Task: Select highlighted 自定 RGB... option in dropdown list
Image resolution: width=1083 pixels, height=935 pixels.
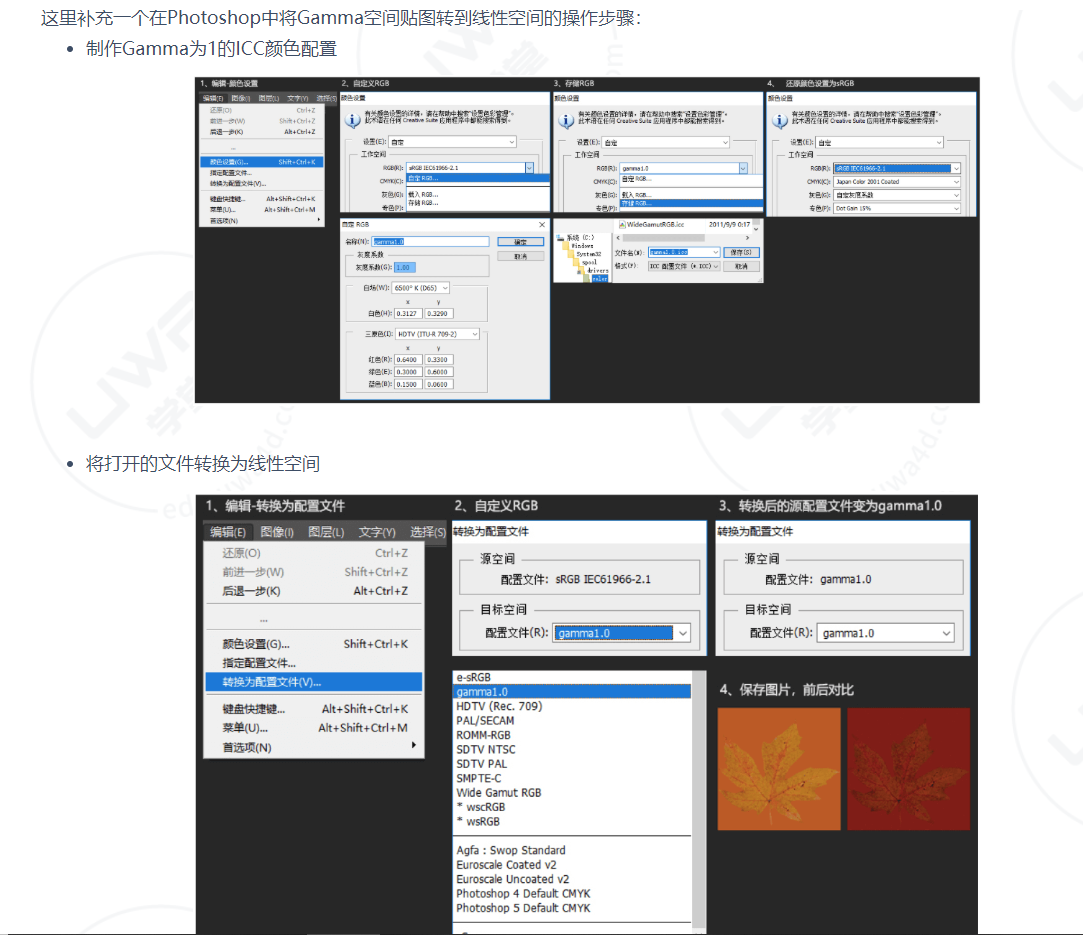Action: pyautogui.click(x=478, y=178)
